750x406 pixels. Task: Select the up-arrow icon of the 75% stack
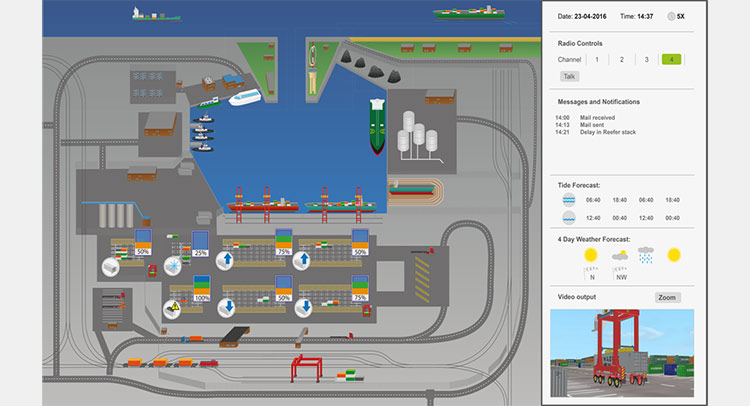click(x=225, y=261)
